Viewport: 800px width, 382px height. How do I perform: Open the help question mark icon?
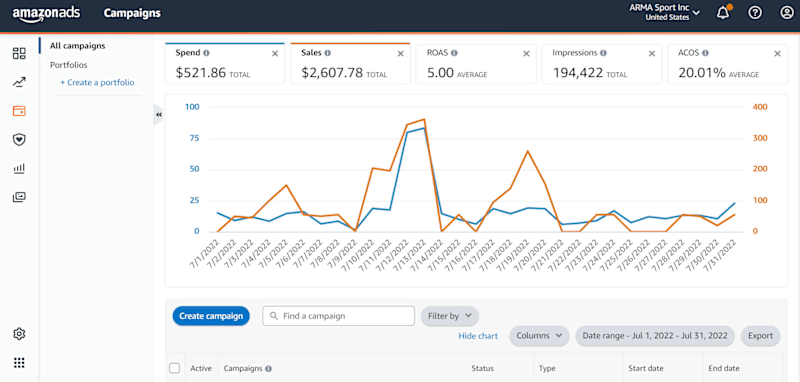click(x=755, y=13)
